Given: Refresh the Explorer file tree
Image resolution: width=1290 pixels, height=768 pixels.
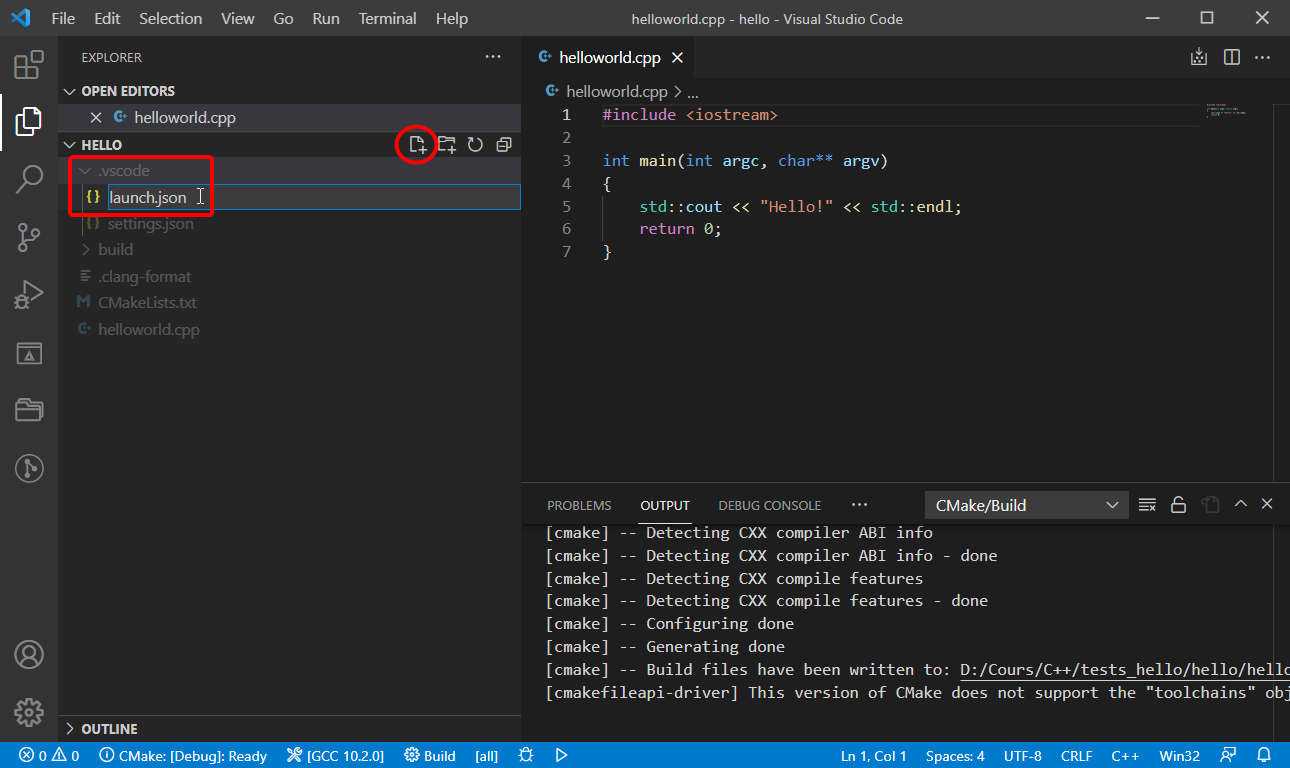Looking at the screenshot, I should [x=475, y=145].
